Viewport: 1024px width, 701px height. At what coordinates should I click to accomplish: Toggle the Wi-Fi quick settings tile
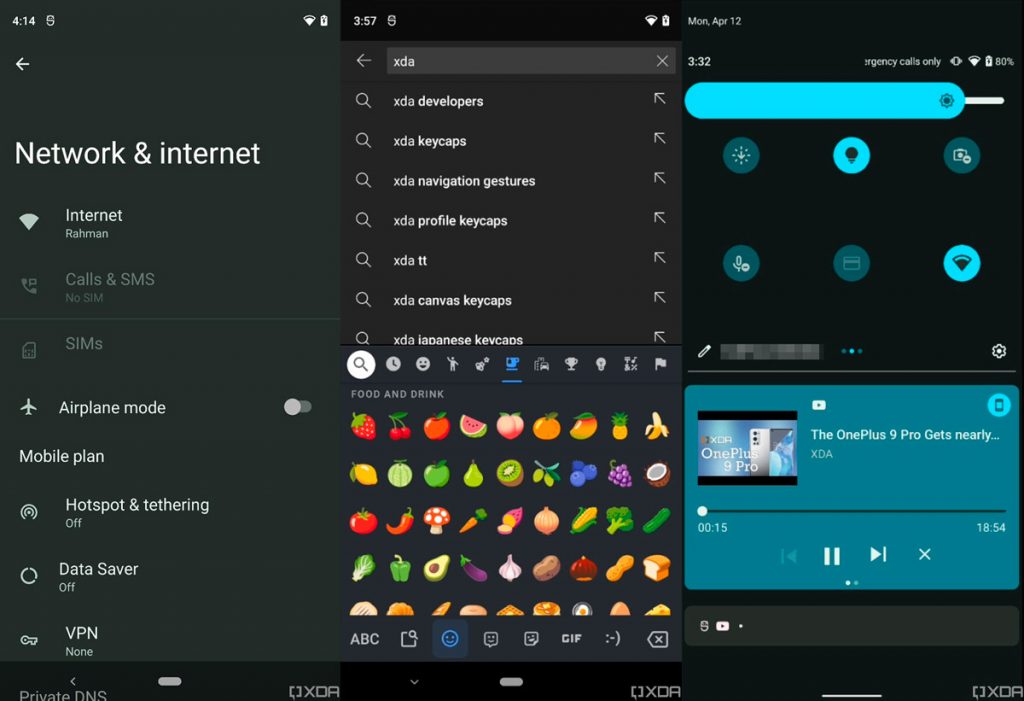(x=961, y=263)
